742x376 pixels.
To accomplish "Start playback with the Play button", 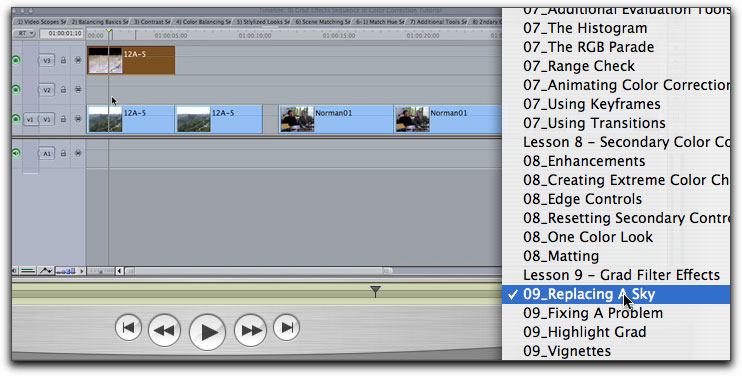I will [207, 332].
